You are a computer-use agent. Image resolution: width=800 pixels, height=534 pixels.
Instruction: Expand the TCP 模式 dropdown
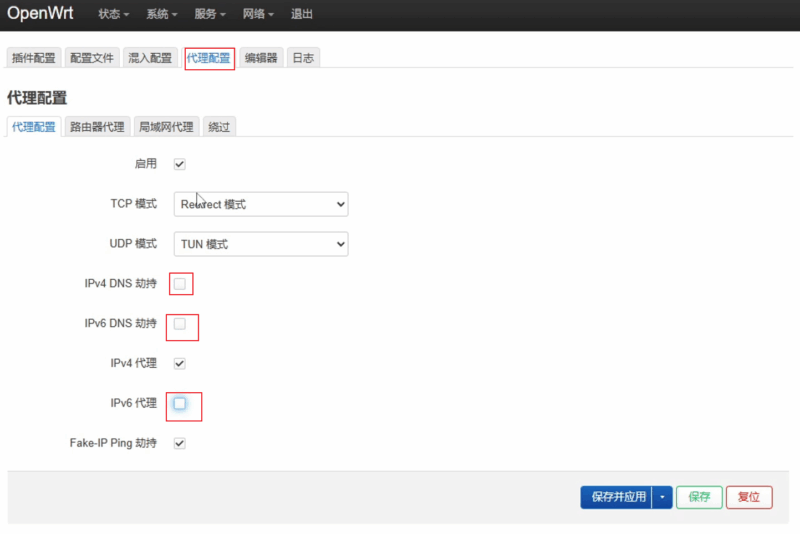[261, 204]
